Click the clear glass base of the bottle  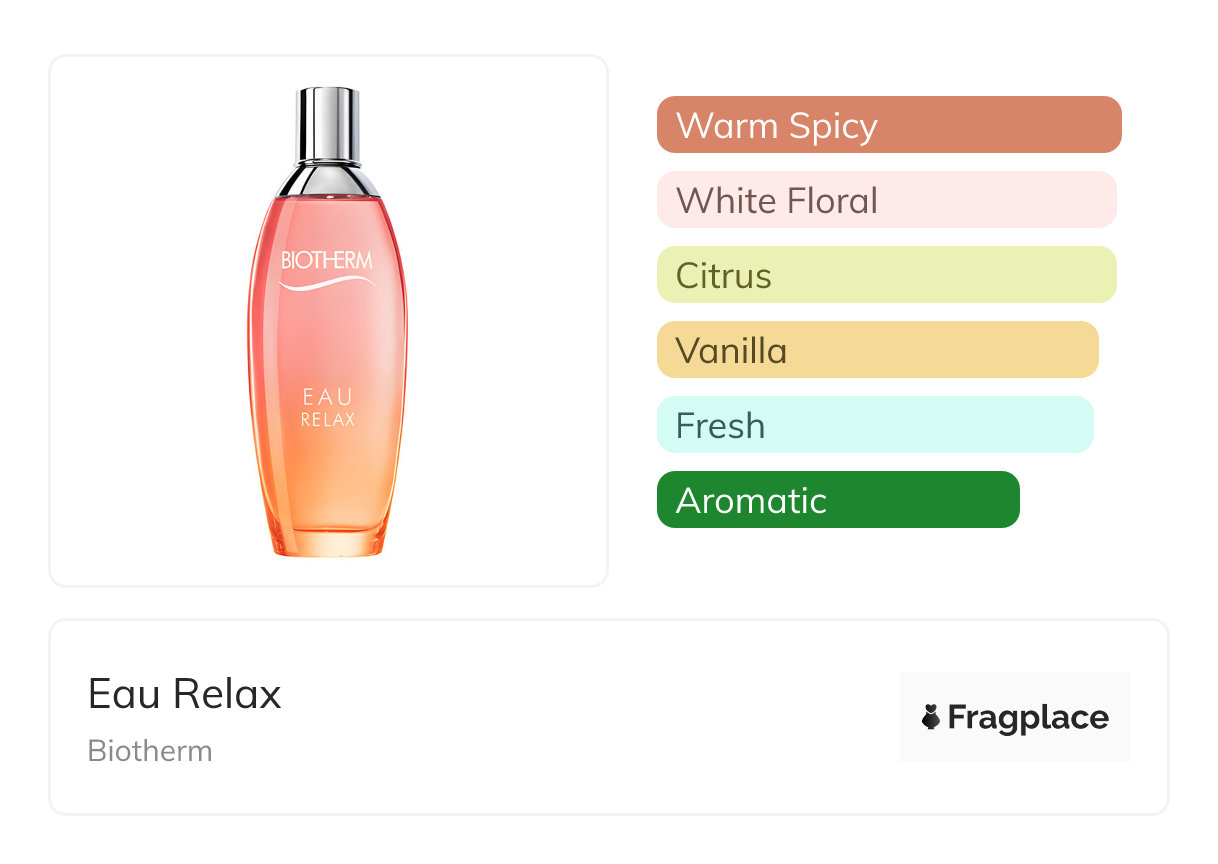tap(328, 543)
